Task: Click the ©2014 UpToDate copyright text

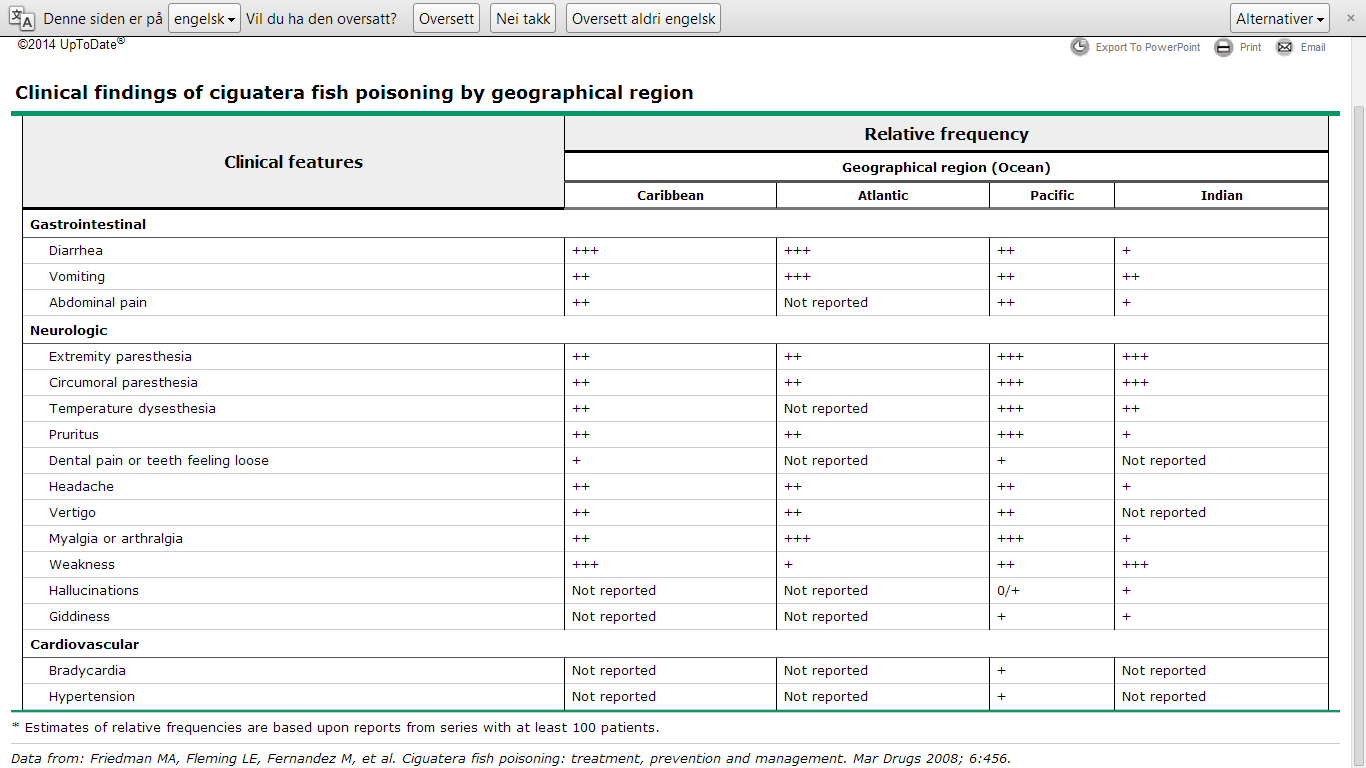Action: tap(71, 44)
